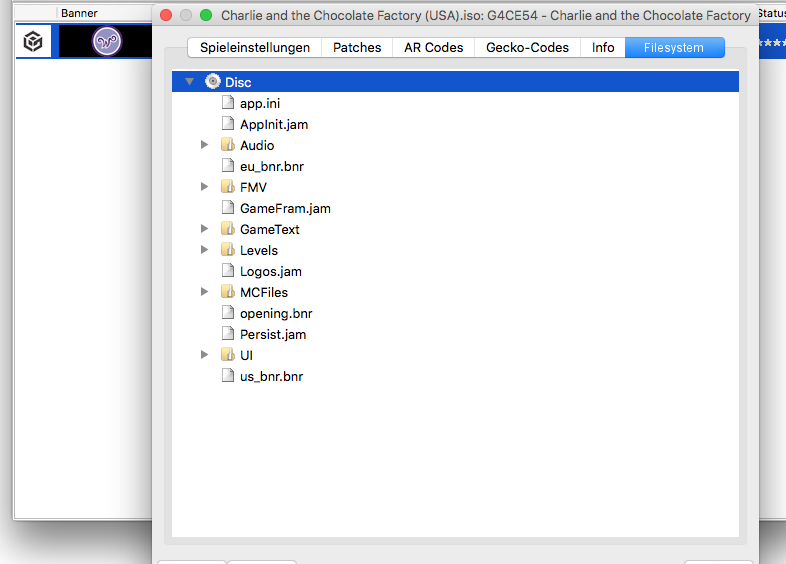Click the UI folder icon
The height and width of the screenshot is (564, 786).
(x=228, y=355)
